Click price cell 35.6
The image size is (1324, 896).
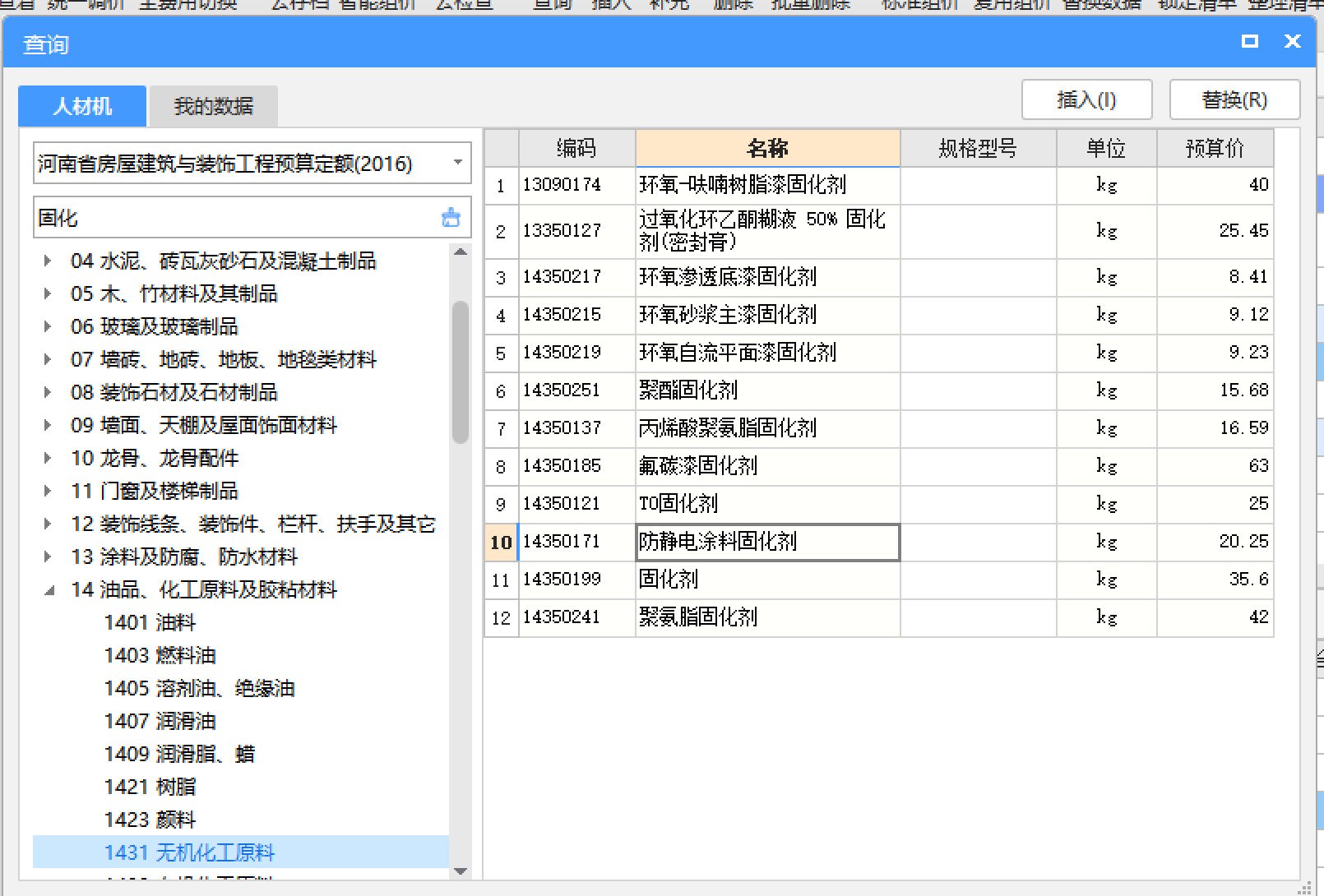tap(1215, 580)
